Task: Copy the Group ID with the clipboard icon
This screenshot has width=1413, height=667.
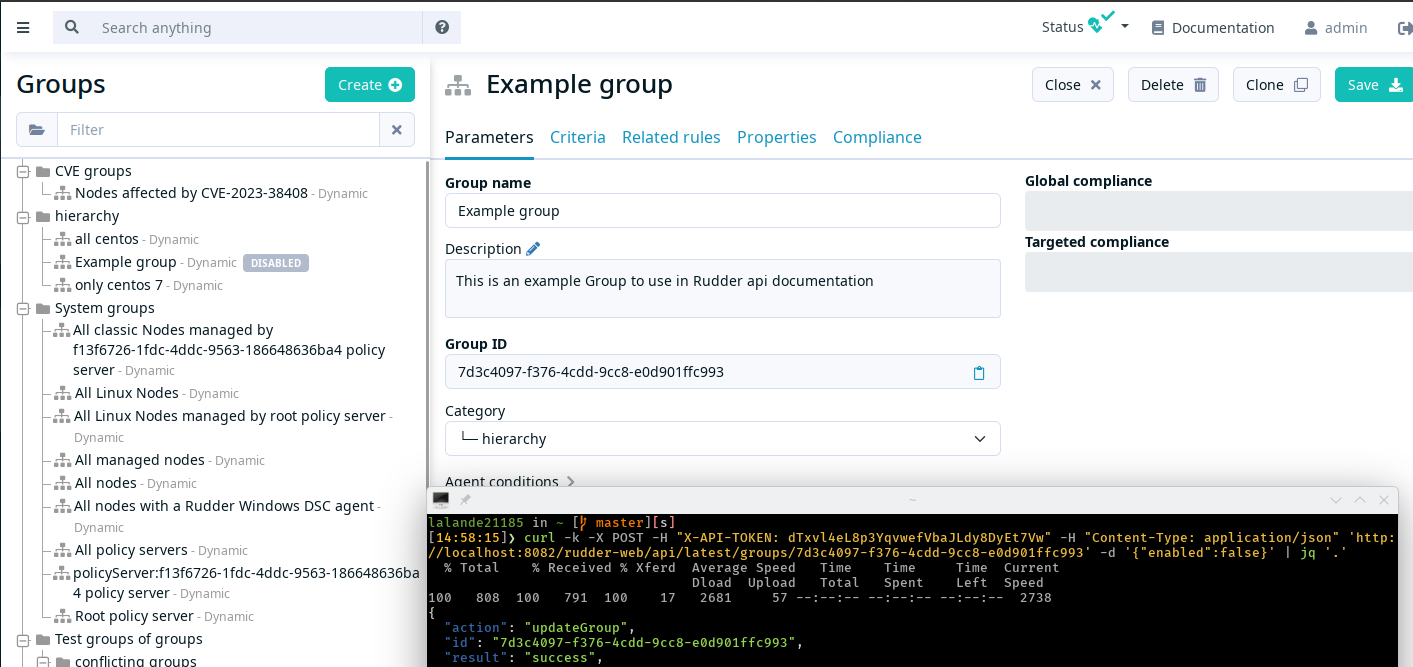Action: [x=979, y=372]
